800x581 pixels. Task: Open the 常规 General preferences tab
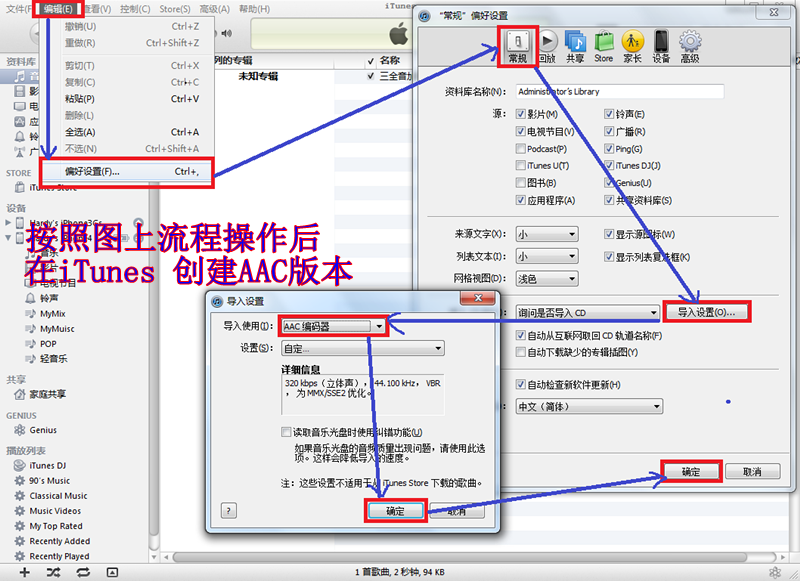pyautogui.click(x=518, y=47)
